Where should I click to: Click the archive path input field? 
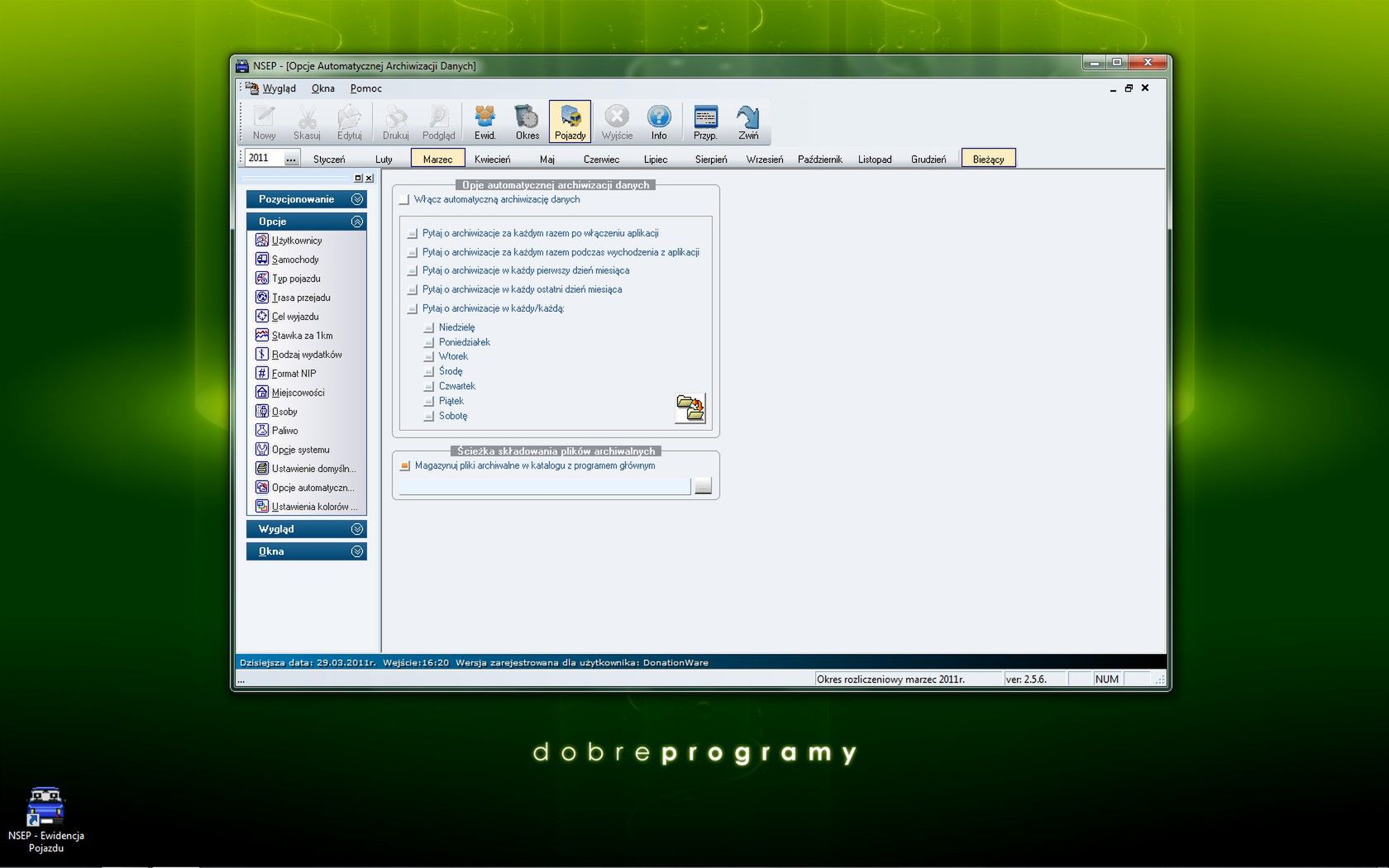[545, 486]
